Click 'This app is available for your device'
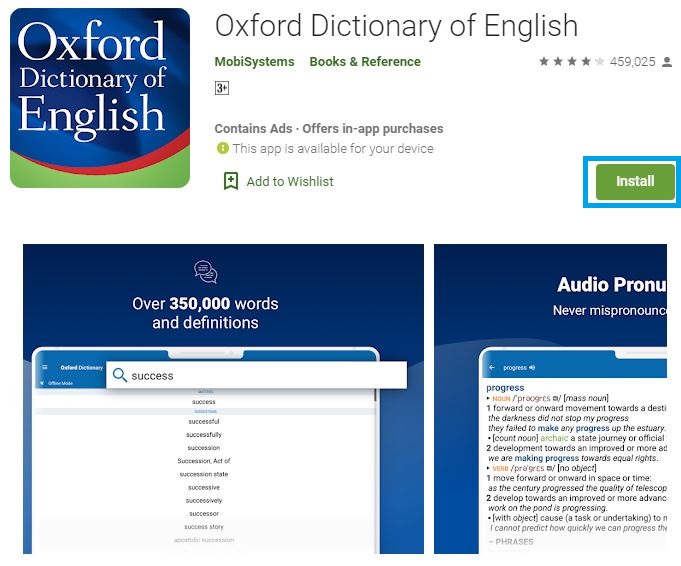The width and height of the screenshot is (681, 566). tap(333, 149)
